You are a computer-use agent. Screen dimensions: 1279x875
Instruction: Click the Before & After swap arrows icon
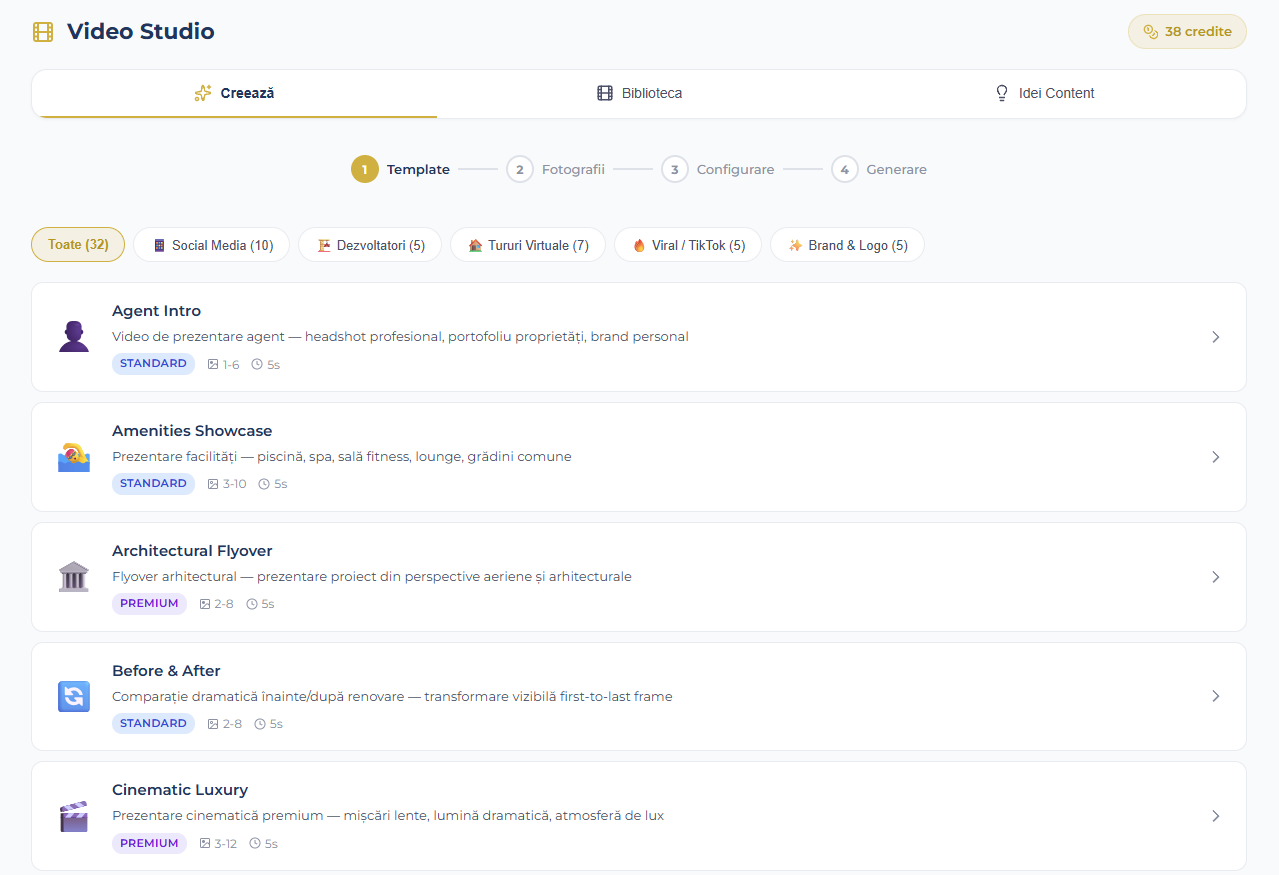tap(73, 696)
